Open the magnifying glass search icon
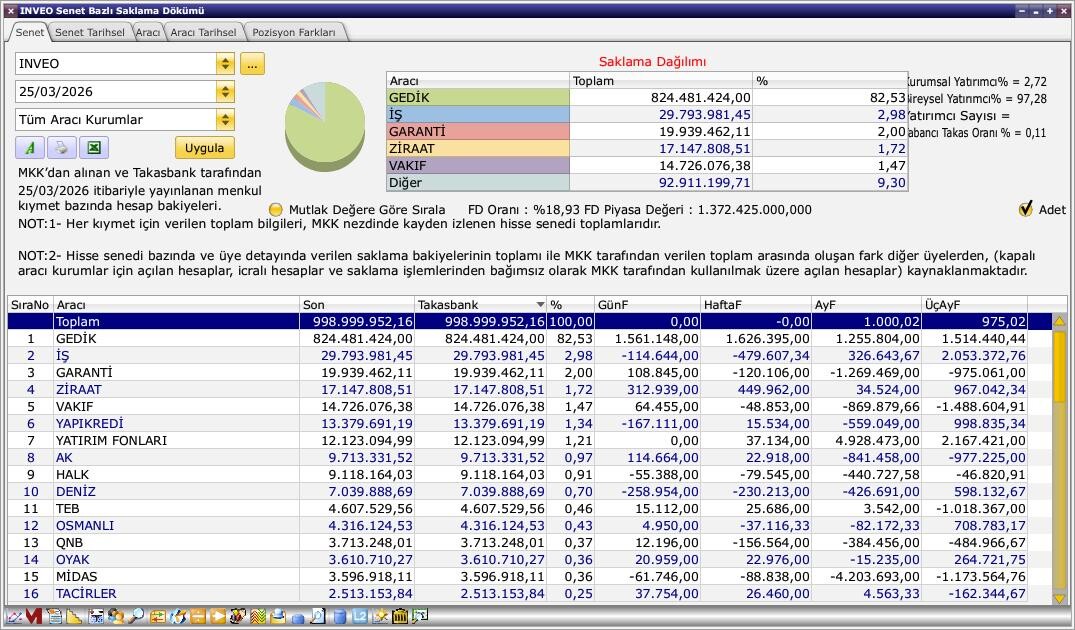Viewport: 1075px width, 630px height. click(x=135, y=617)
